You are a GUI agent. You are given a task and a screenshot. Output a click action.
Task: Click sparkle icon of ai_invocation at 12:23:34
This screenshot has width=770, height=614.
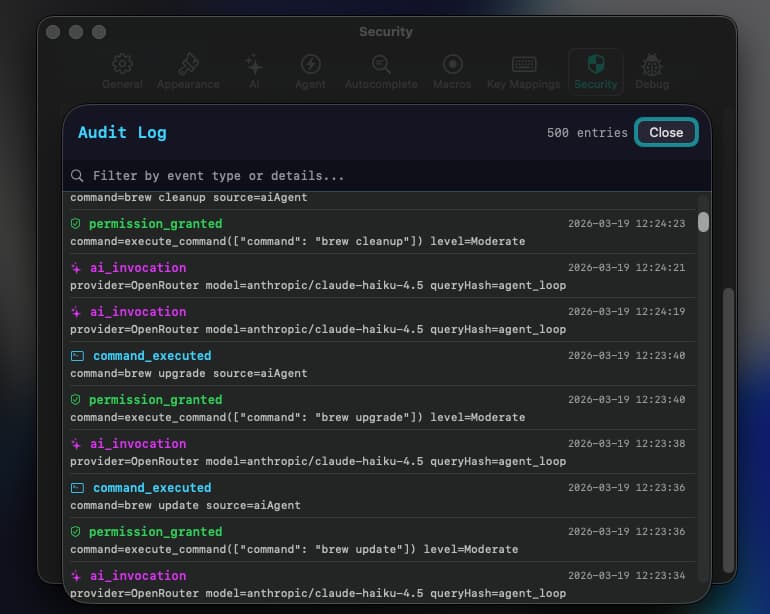[76, 576]
